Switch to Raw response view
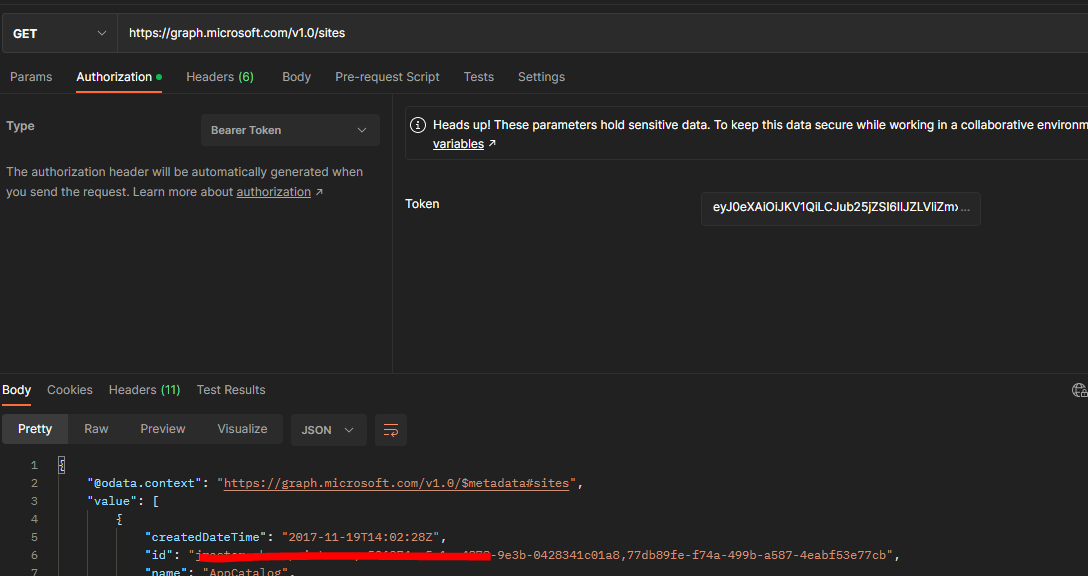 (x=96, y=429)
